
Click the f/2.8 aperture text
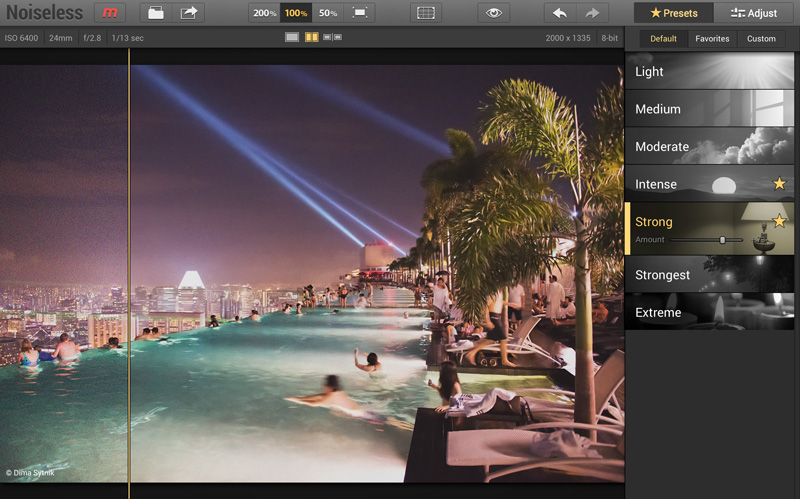[92, 38]
